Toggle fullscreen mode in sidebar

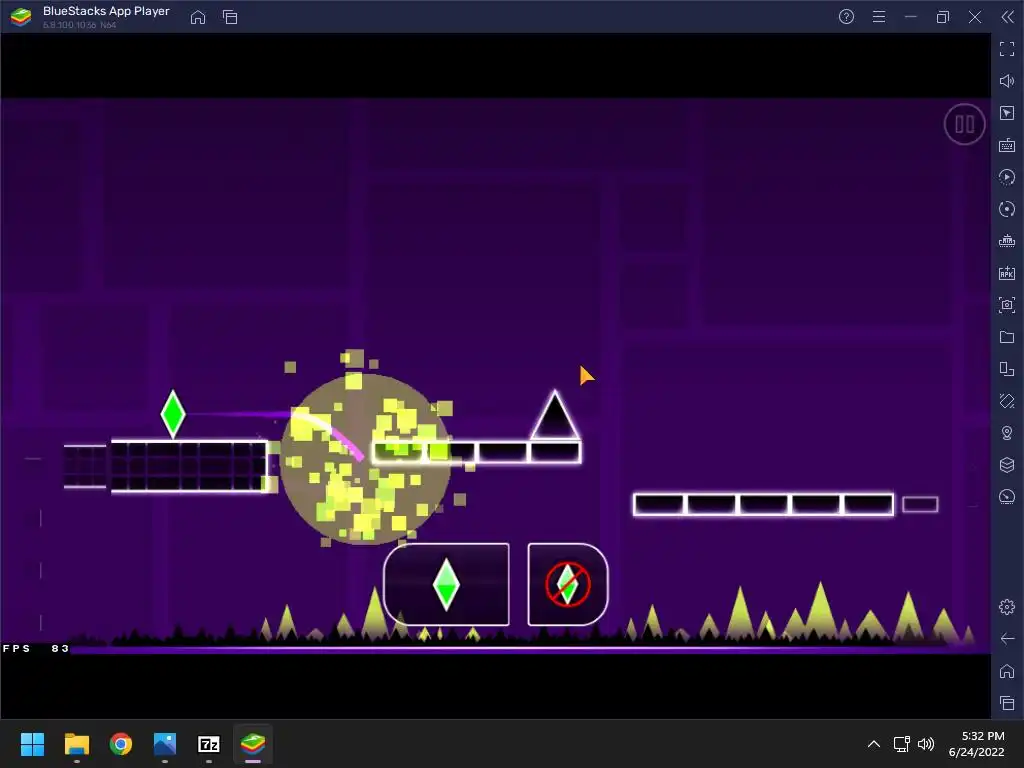(x=1007, y=49)
